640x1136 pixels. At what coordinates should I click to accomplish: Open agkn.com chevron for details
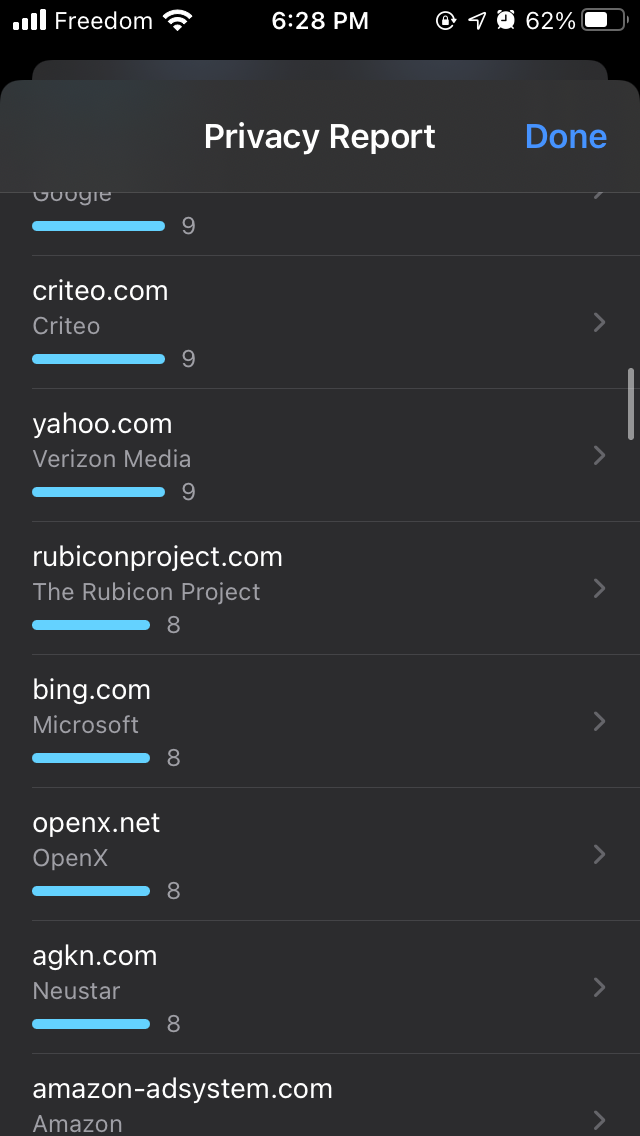point(599,987)
